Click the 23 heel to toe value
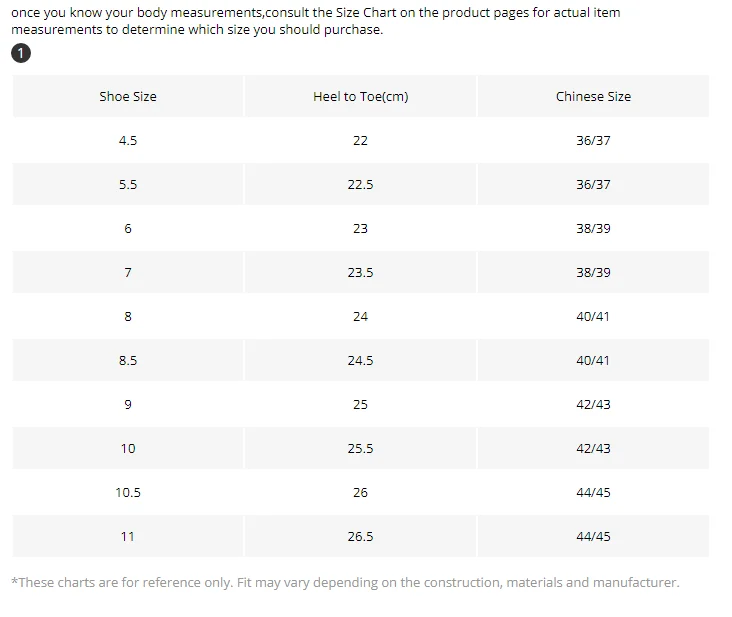 pyautogui.click(x=360, y=228)
